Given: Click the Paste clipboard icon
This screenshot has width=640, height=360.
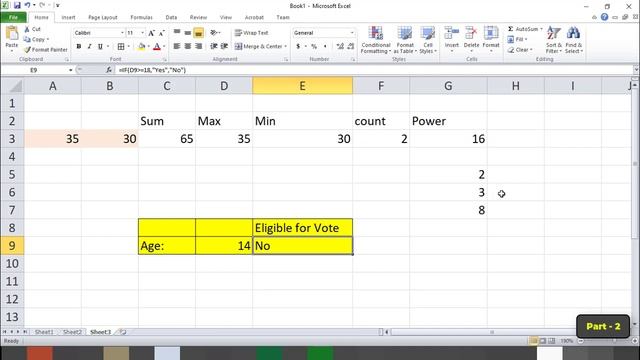Looking at the screenshot, I should (12, 33).
